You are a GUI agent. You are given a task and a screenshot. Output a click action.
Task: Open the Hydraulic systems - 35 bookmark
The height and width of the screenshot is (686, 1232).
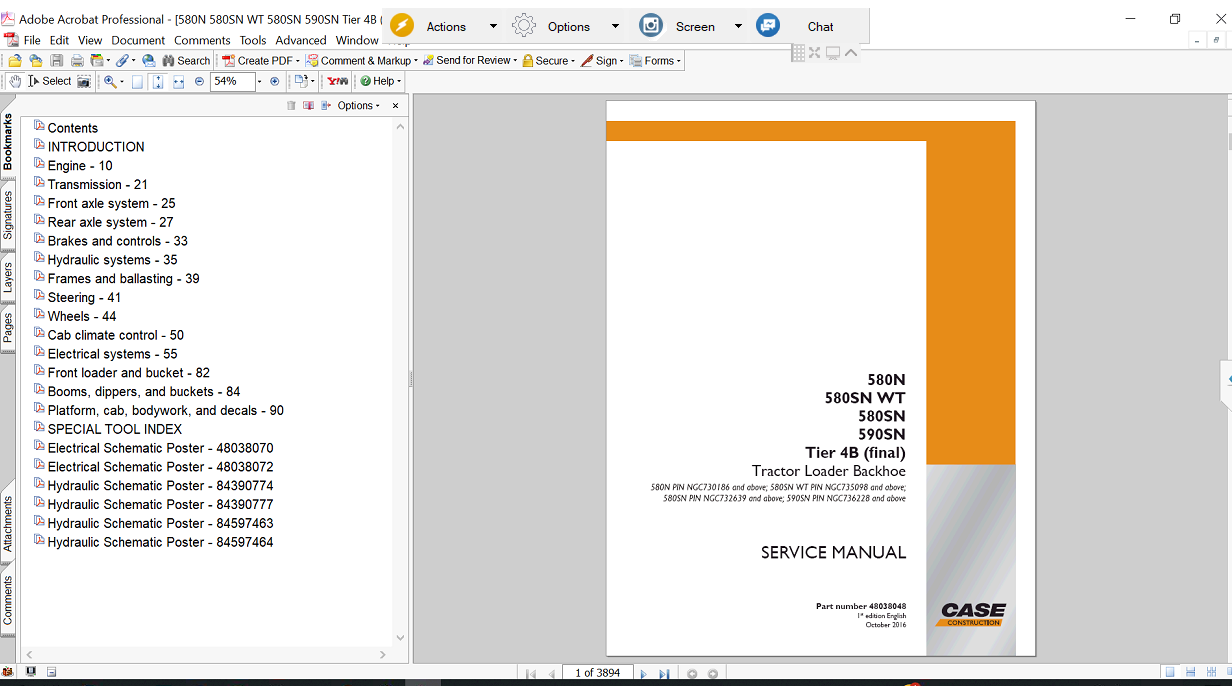coord(112,260)
